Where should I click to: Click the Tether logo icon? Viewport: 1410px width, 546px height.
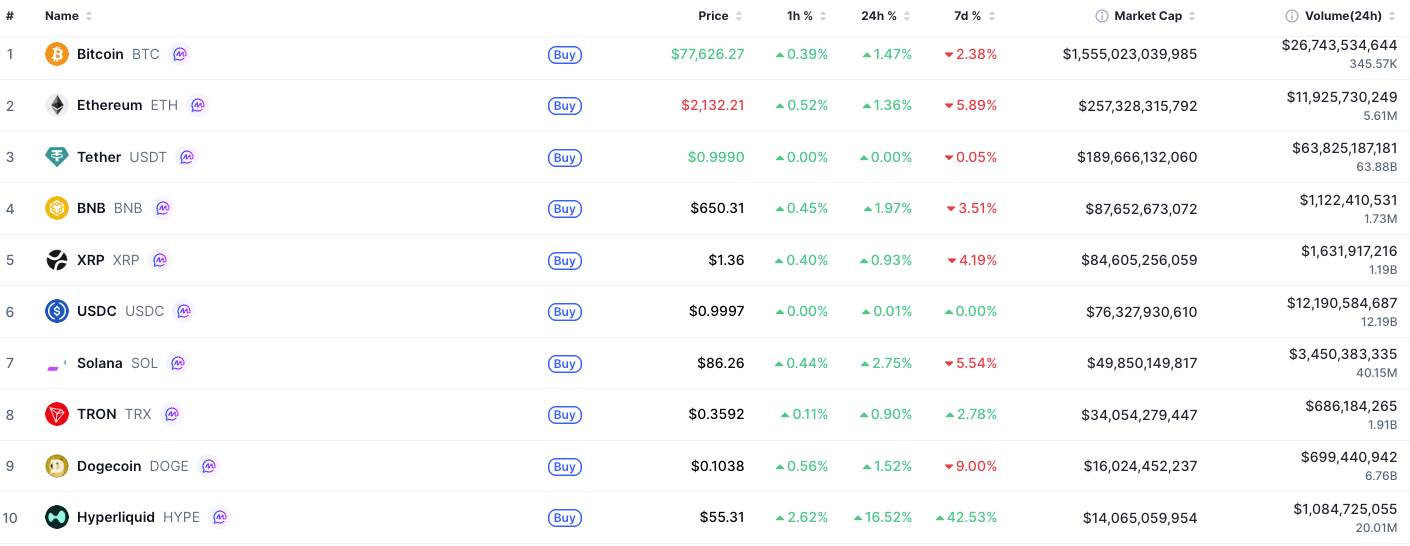click(57, 157)
